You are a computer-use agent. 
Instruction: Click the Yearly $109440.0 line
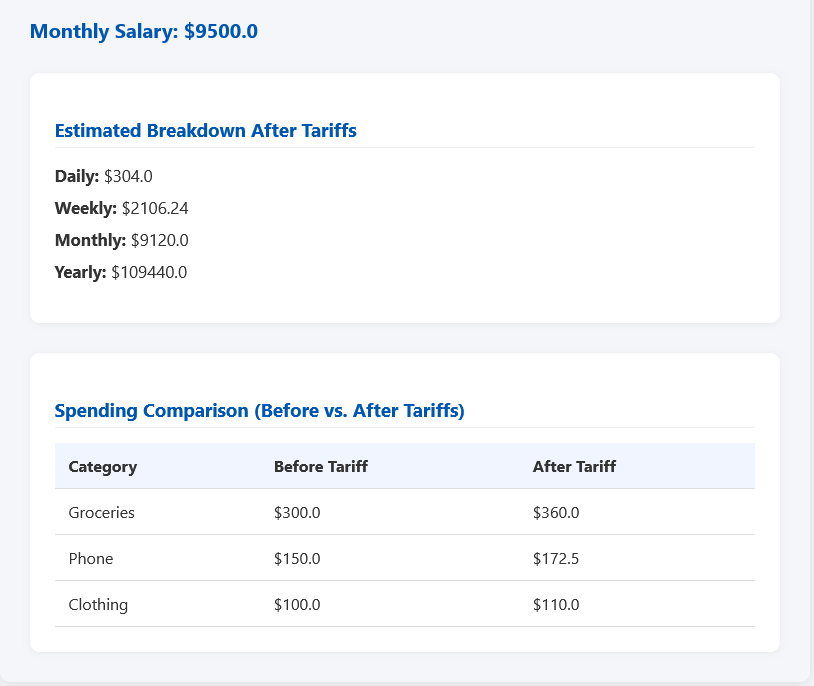(120, 273)
